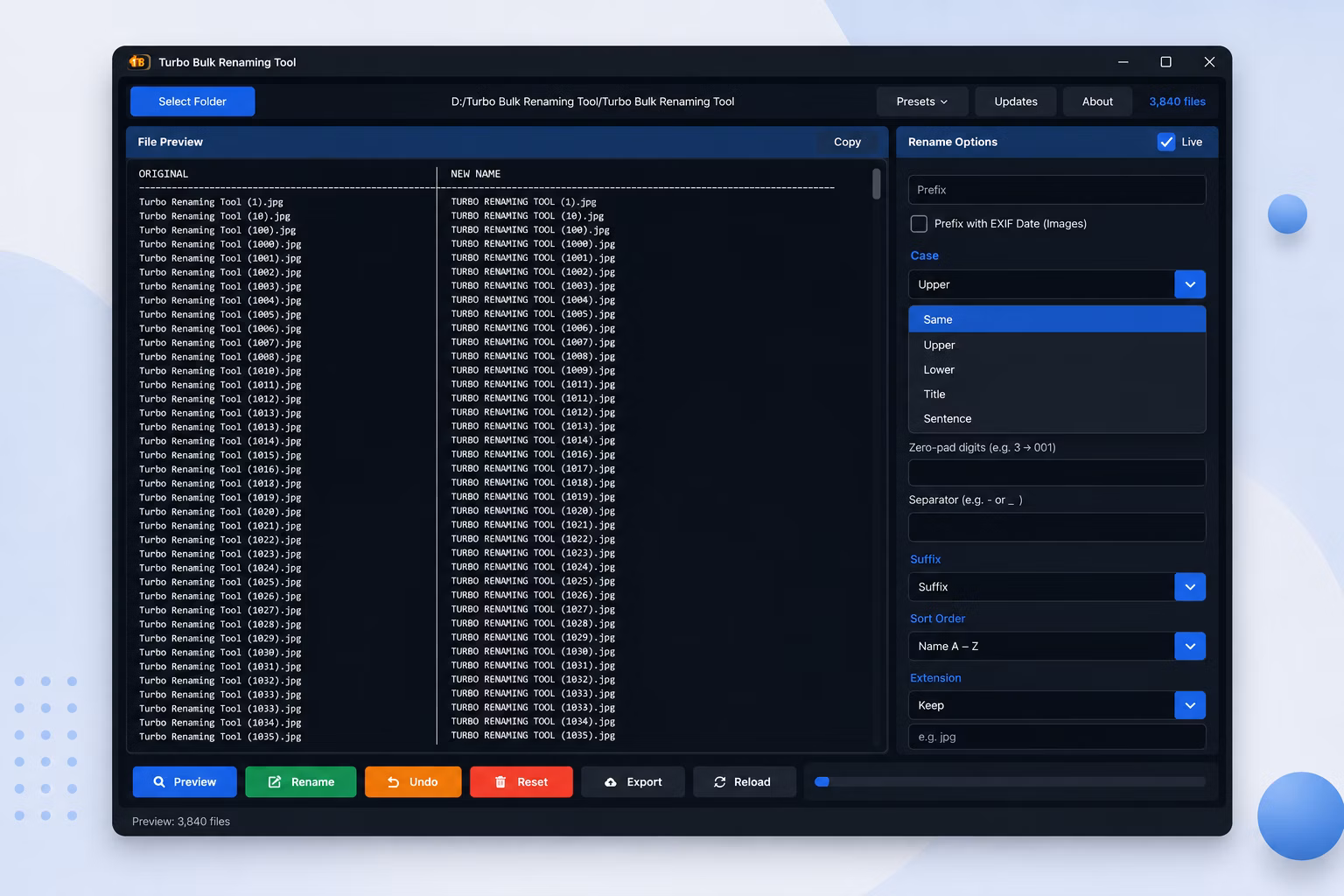
Task: Open the Suffix dropdown
Action: pos(1057,587)
